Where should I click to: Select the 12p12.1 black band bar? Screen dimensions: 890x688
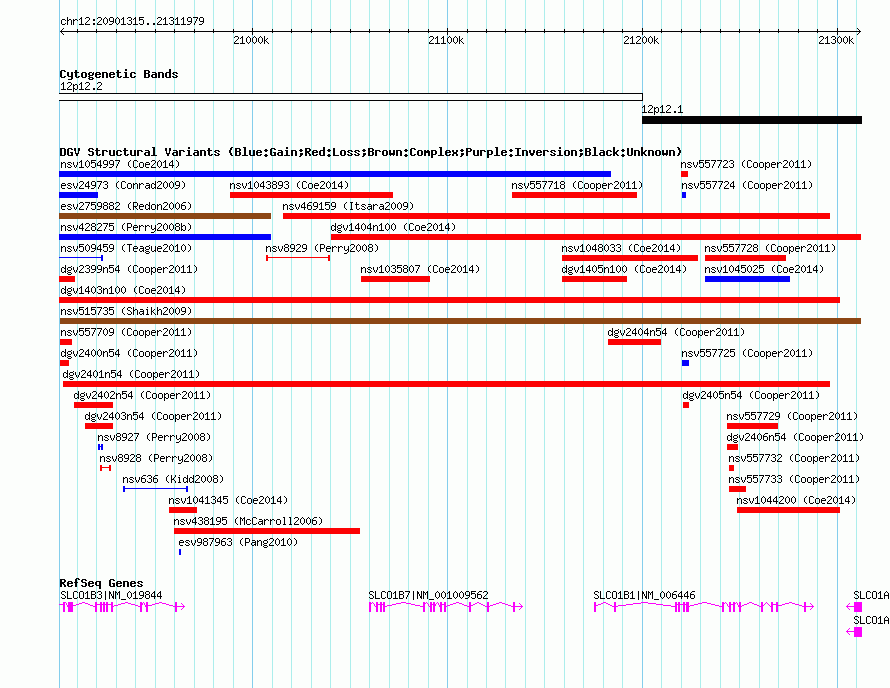coord(752,120)
